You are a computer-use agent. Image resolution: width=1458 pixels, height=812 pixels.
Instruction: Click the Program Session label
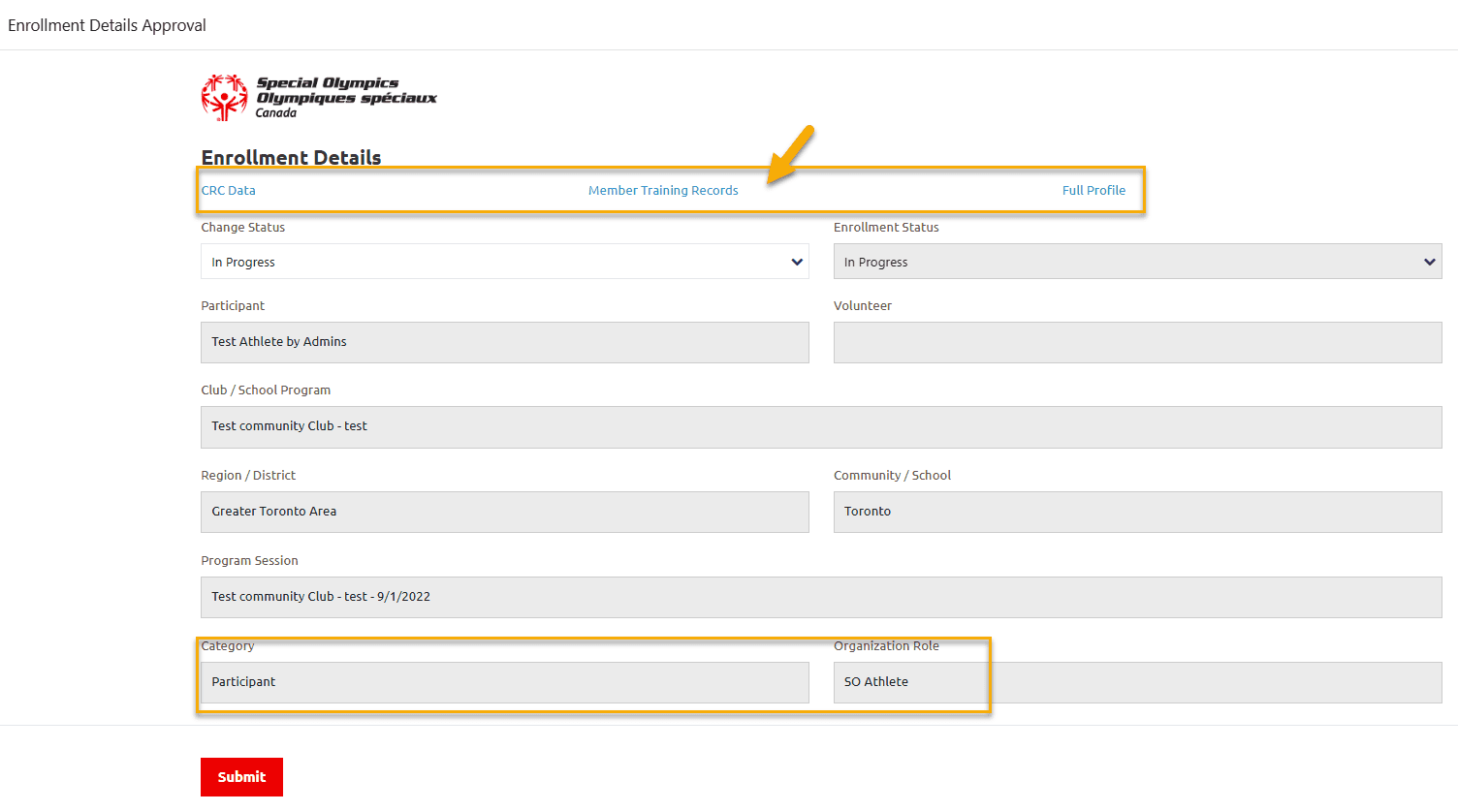(249, 561)
